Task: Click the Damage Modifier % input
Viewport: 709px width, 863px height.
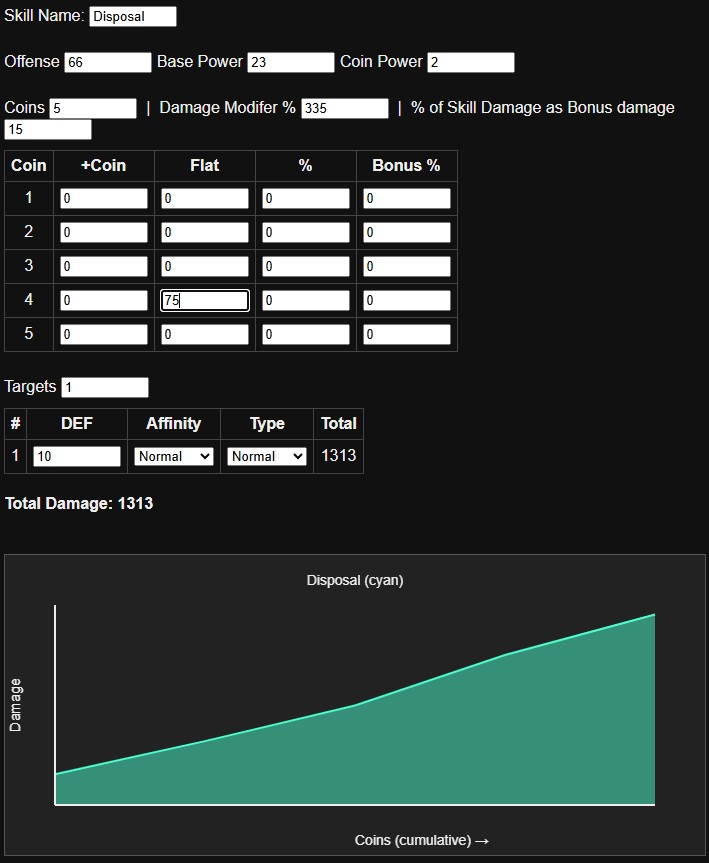Action: tap(345, 108)
